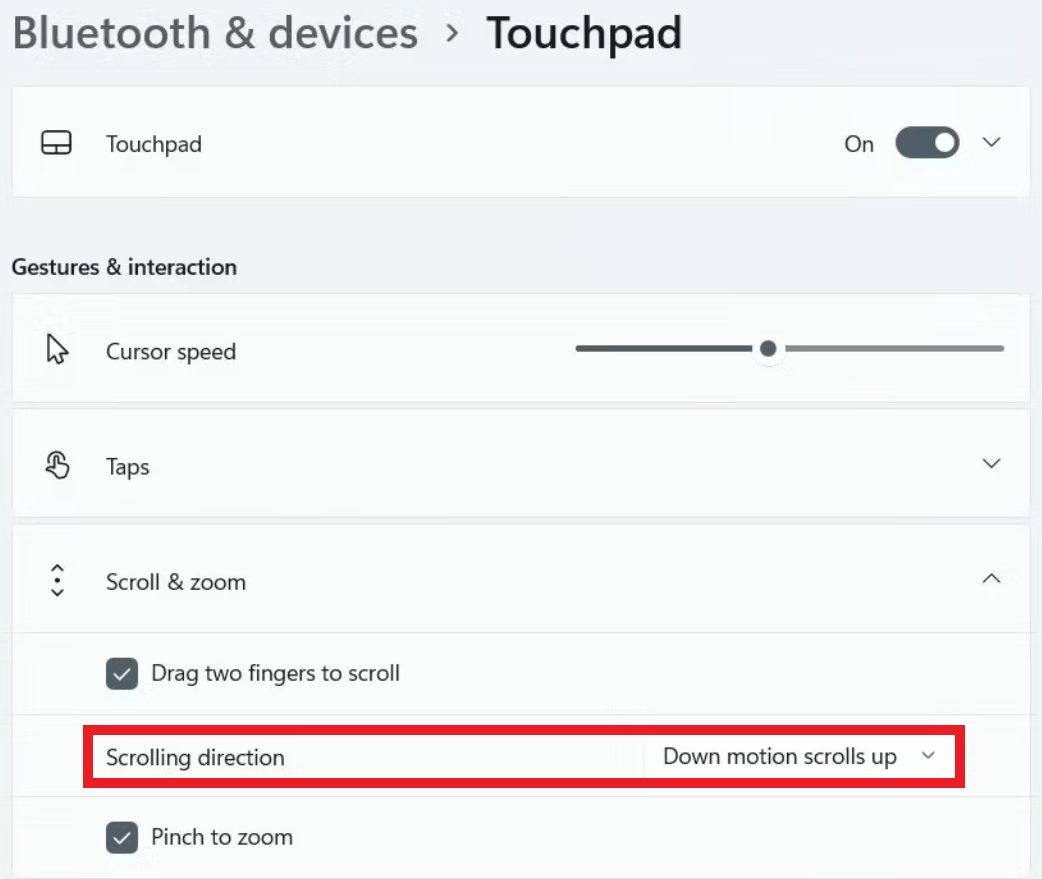Expand the Touchpad settings chevron
This screenshot has height=879, width=1042.
point(991,142)
